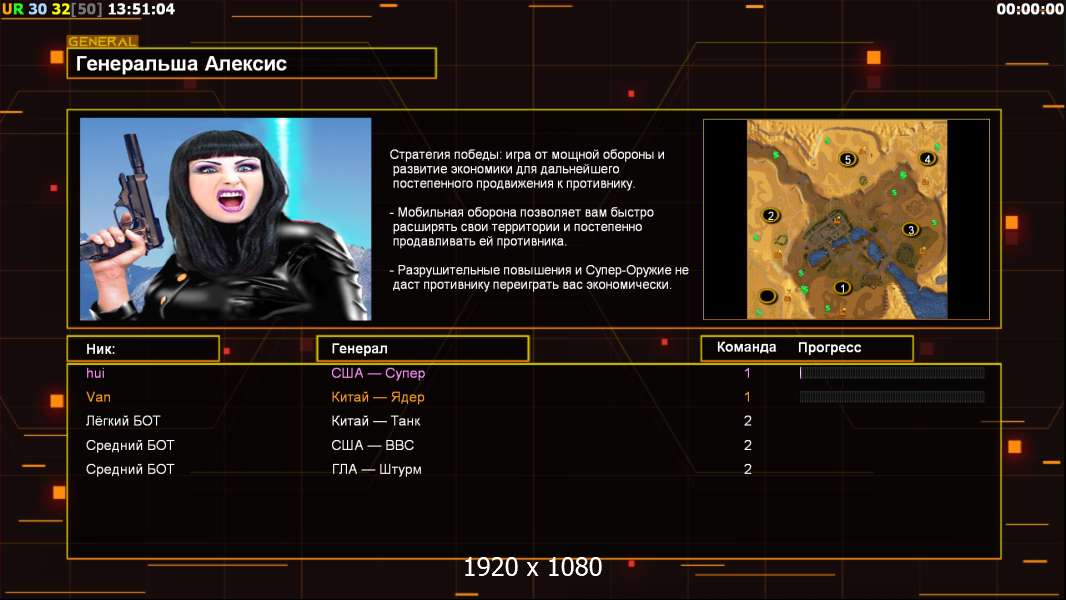
Task: Click the 'Разрушительные повышения' tip paragraph
Action: 539,277
